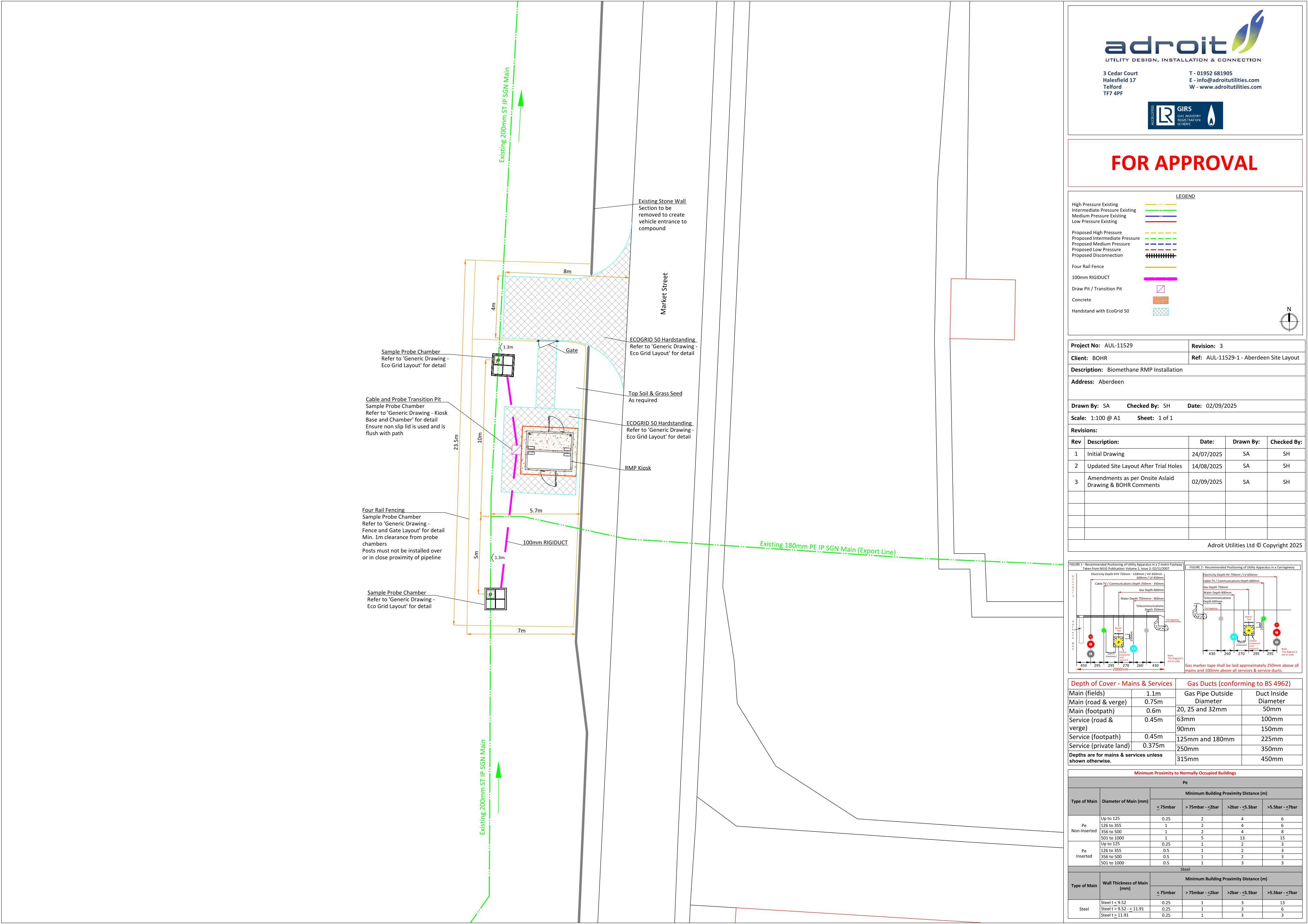Click the Existing Stone Wall annotation
Viewport: 1308px width, 924px height.
click(662, 215)
